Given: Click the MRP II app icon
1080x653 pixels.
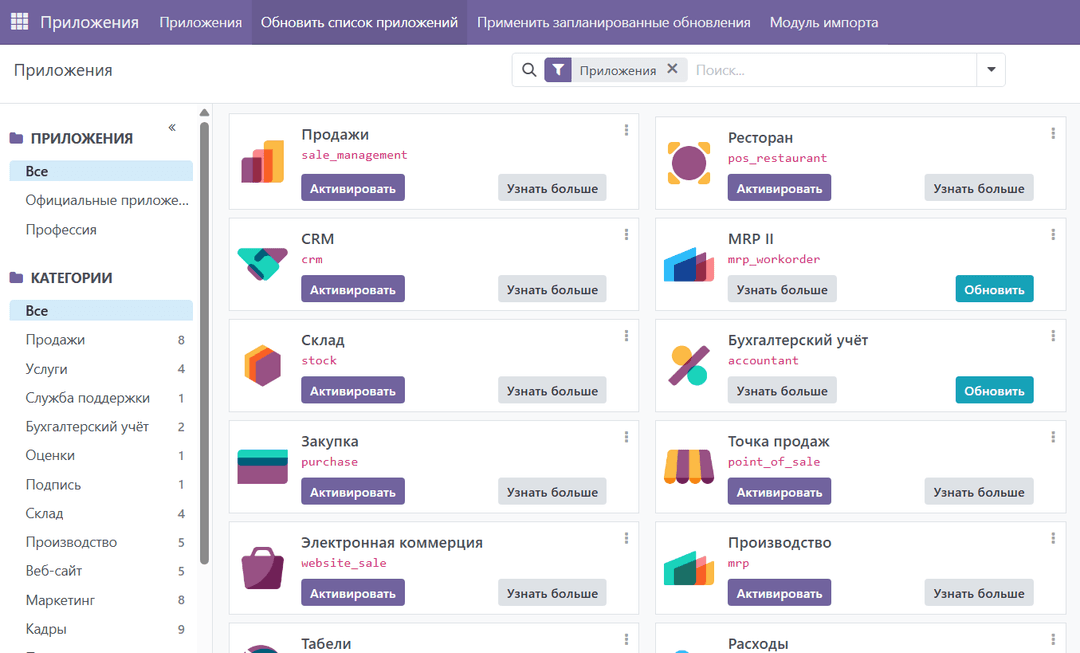Looking at the screenshot, I should (x=689, y=265).
